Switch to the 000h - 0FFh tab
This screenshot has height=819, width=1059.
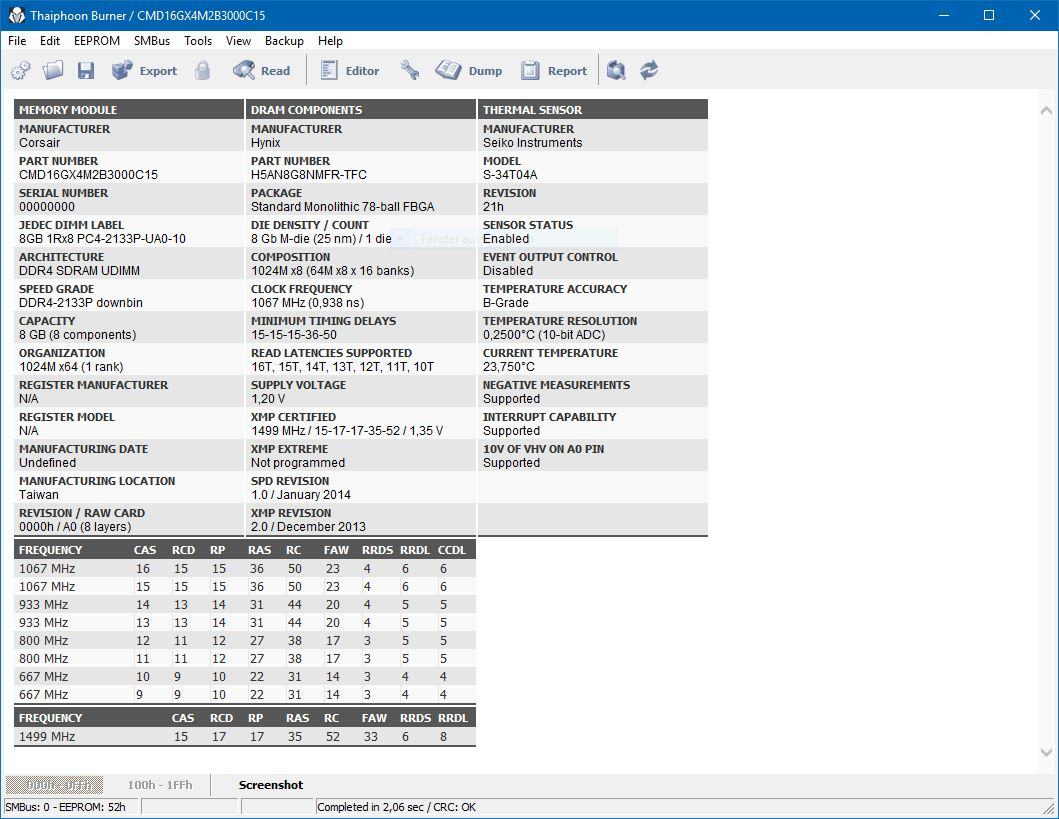[x=54, y=785]
